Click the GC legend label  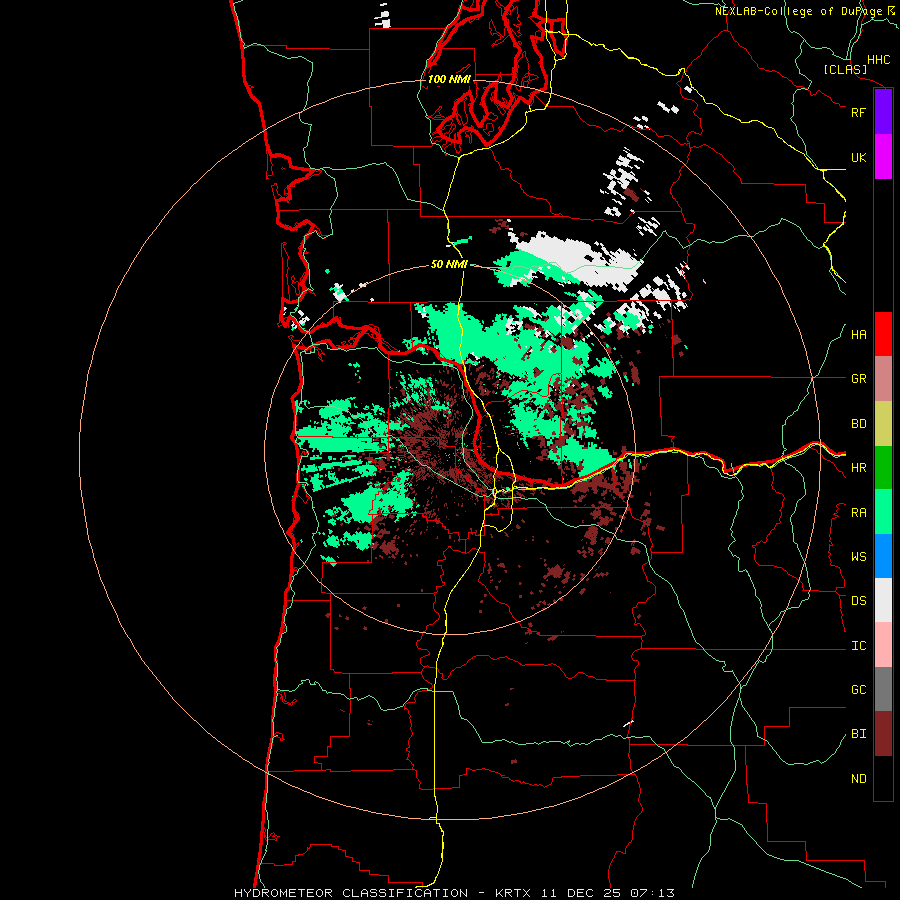pos(858,690)
